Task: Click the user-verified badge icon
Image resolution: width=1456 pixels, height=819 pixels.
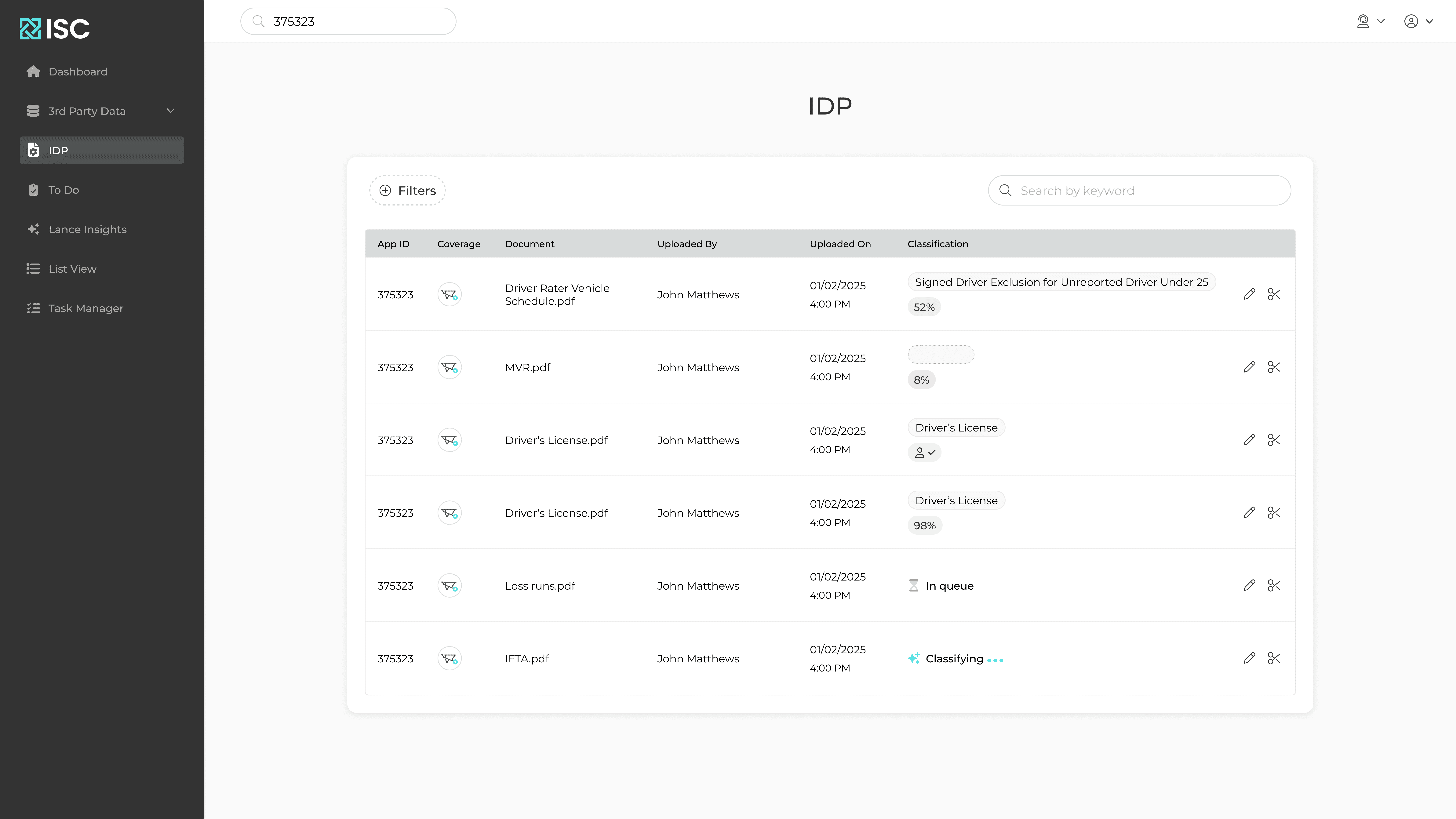Action: (x=925, y=453)
